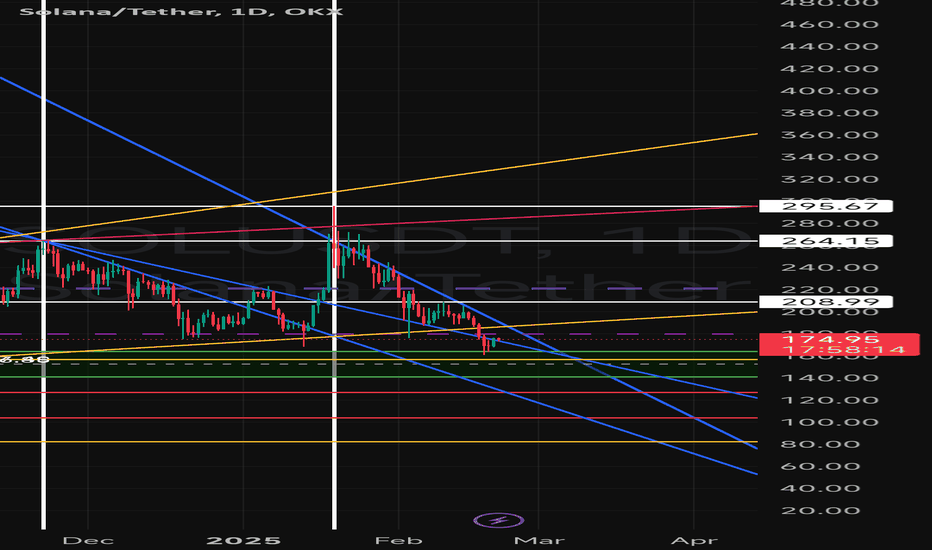Select the 295.67 price label
The image size is (932, 550).
826,206
